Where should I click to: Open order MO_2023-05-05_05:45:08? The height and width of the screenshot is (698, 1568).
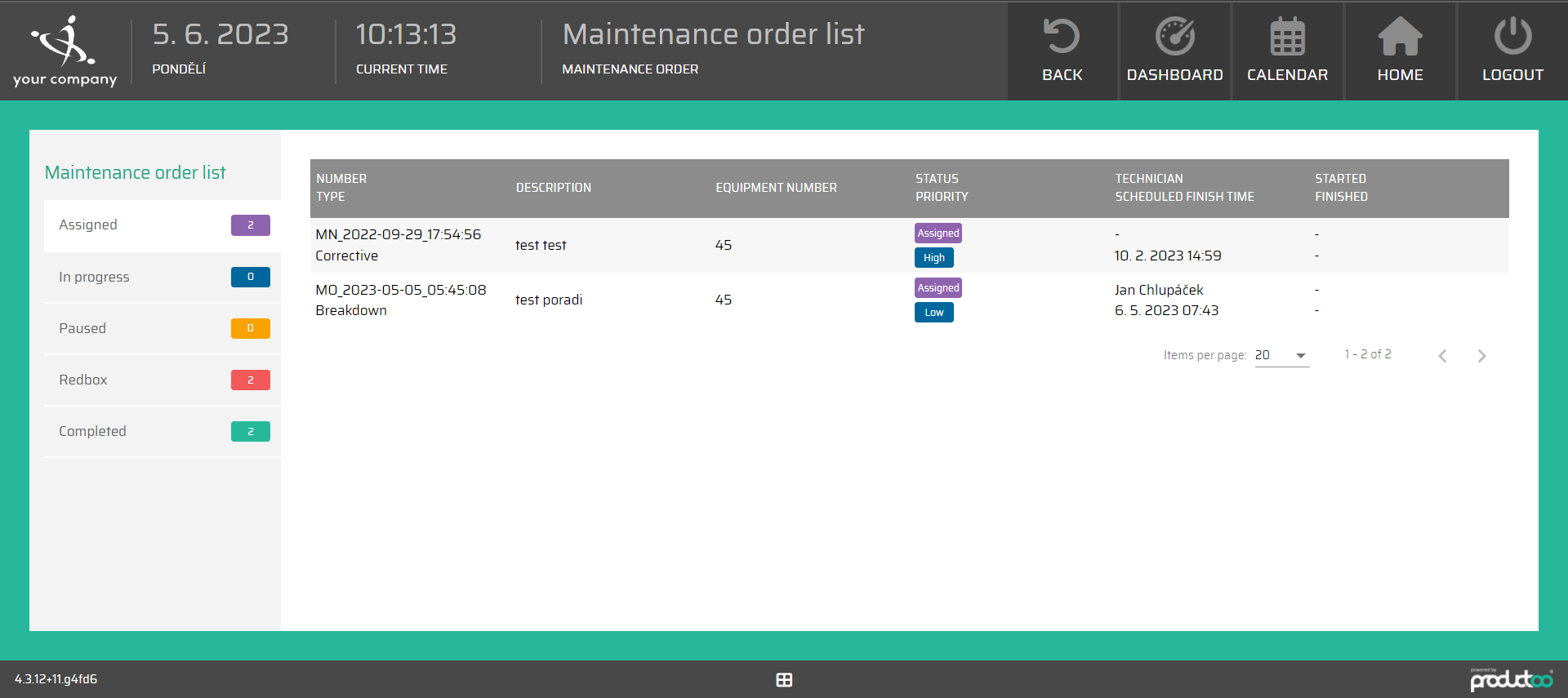(x=401, y=291)
